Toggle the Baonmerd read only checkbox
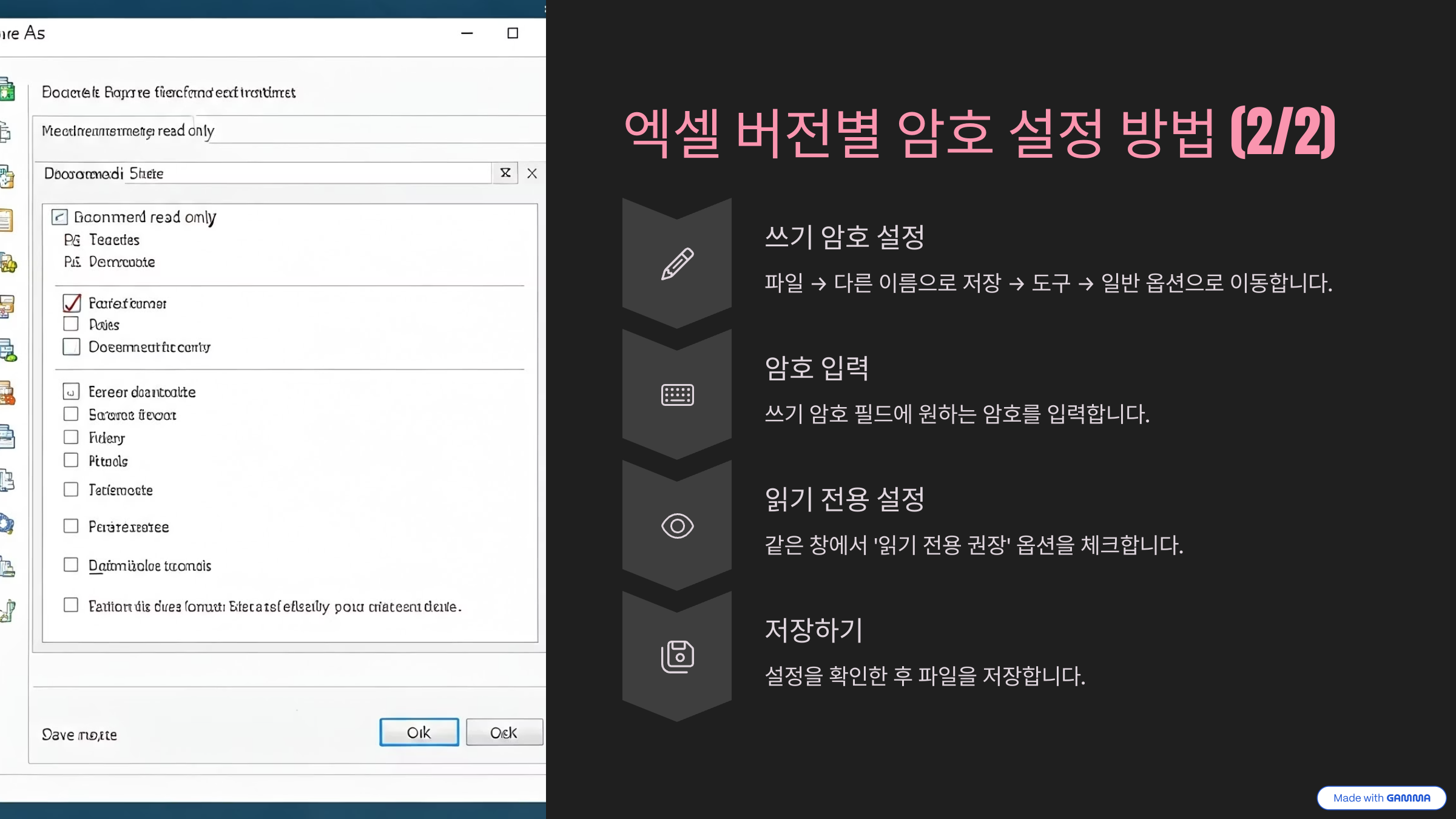Image resolution: width=1456 pixels, height=819 pixels. [59, 217]
